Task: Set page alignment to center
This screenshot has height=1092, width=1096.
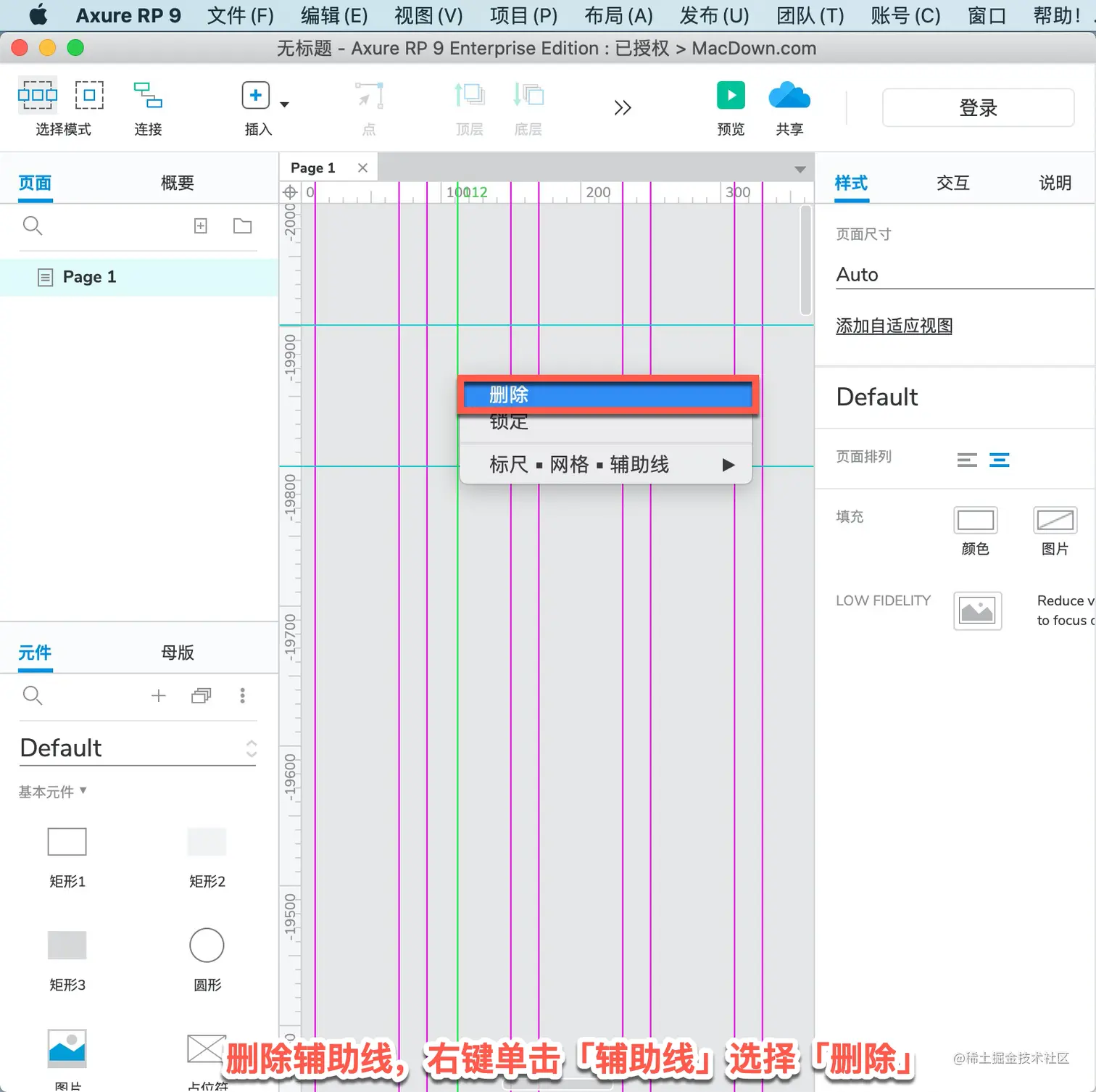Action: pos(1000,460)
